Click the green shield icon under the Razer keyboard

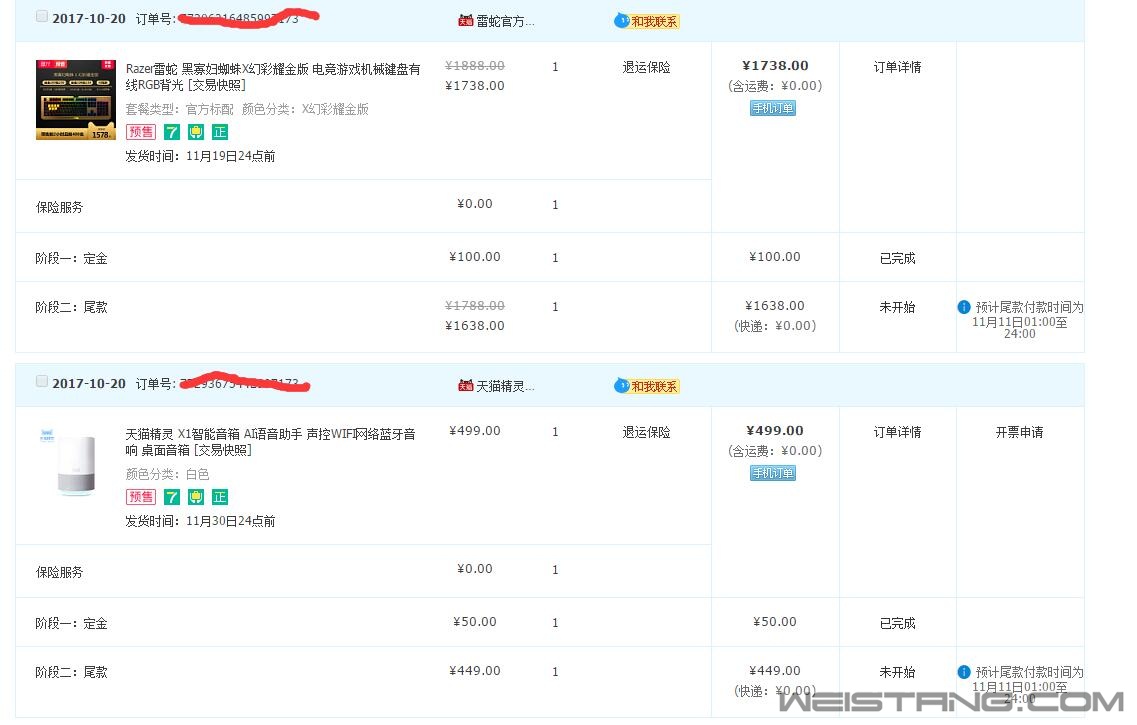[x=196, y=132]
